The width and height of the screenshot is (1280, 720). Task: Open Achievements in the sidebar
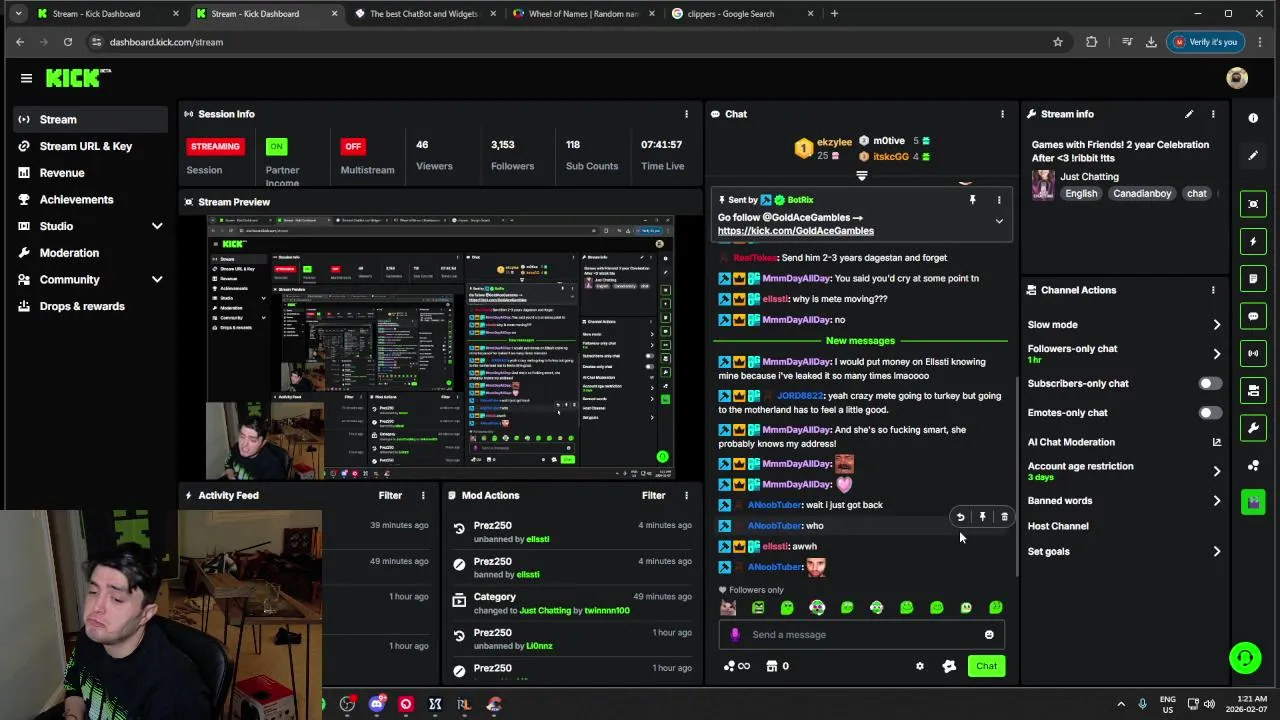(x=91, y=199)
